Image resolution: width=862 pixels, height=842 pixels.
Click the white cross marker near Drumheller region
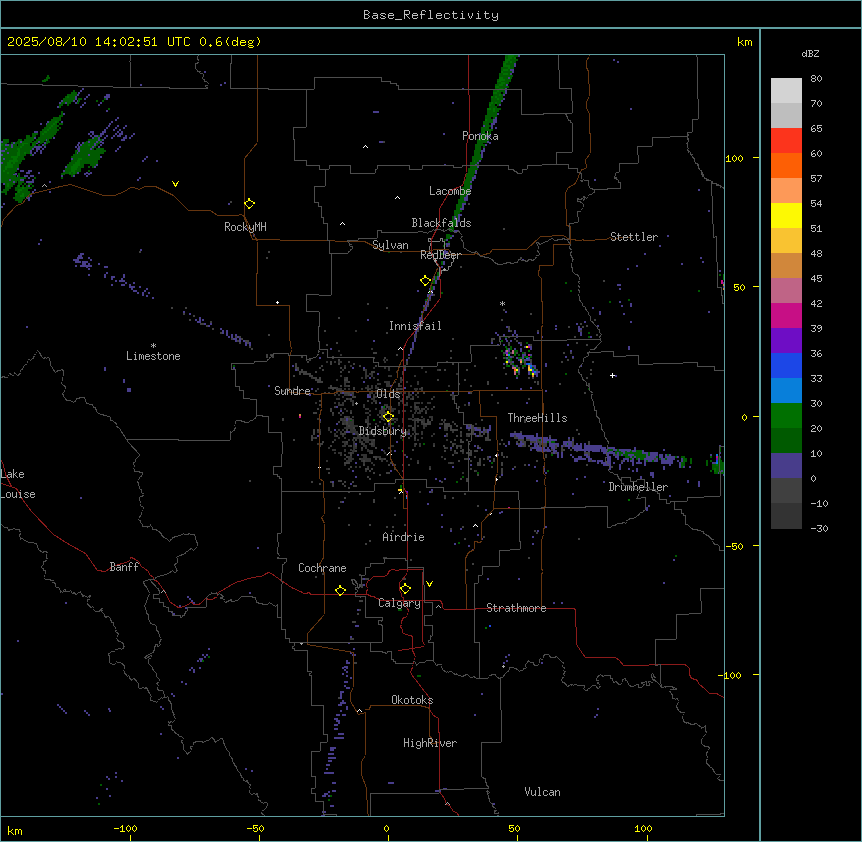[x=612, y=375]
